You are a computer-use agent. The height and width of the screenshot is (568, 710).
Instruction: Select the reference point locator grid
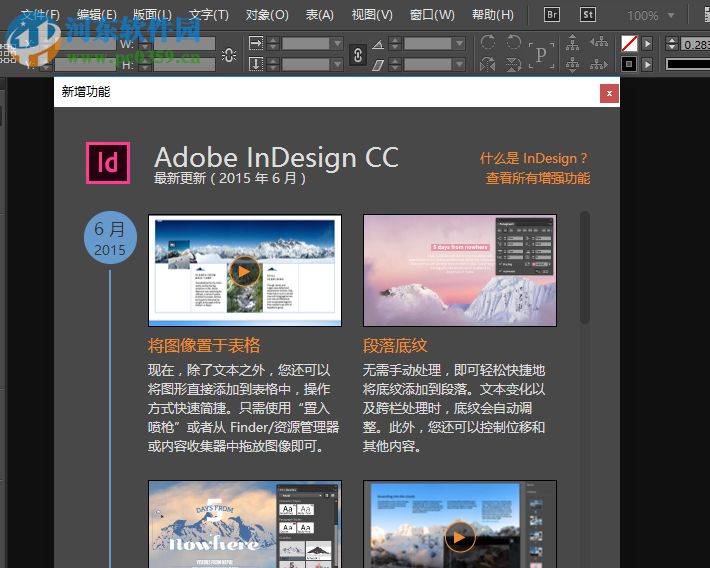pyautogui.click(x=8, y=54)
